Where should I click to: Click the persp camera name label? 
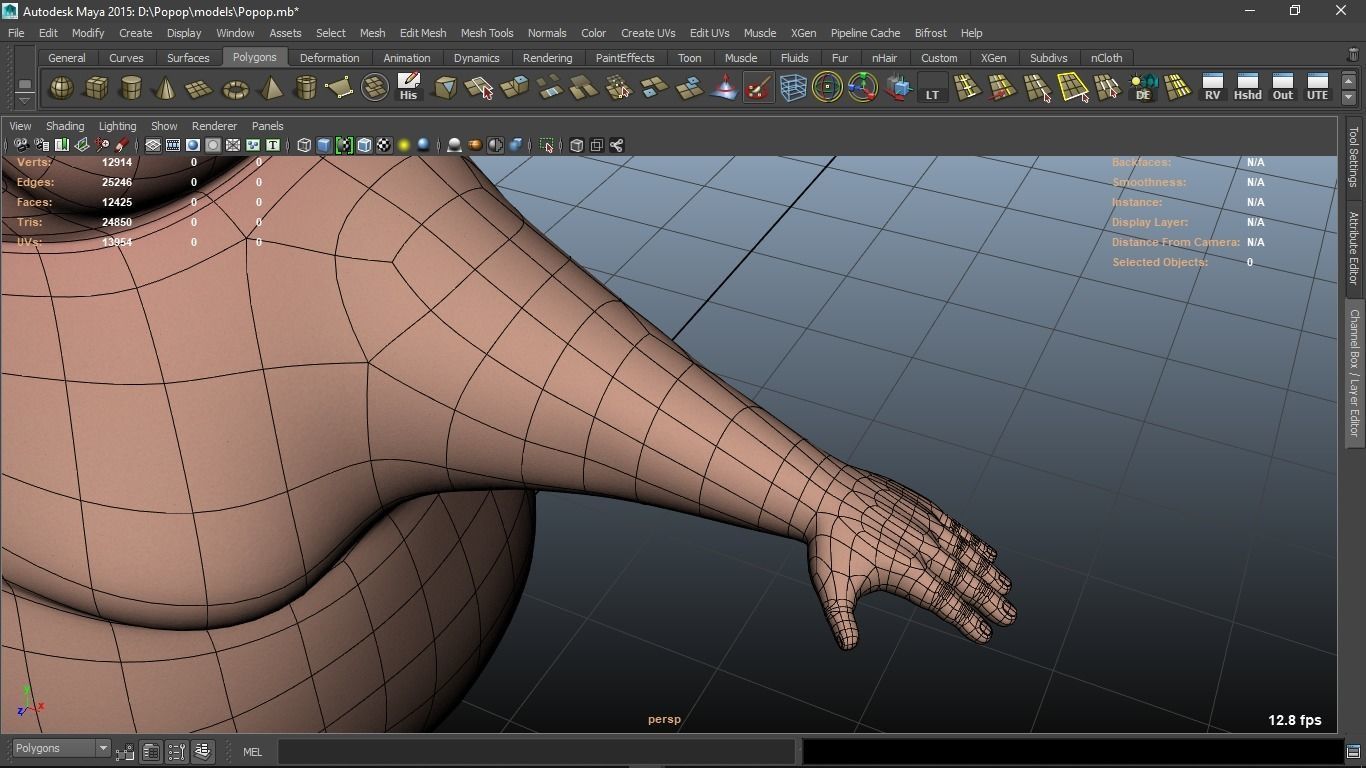pyautogui.click(x=664, y=719)
